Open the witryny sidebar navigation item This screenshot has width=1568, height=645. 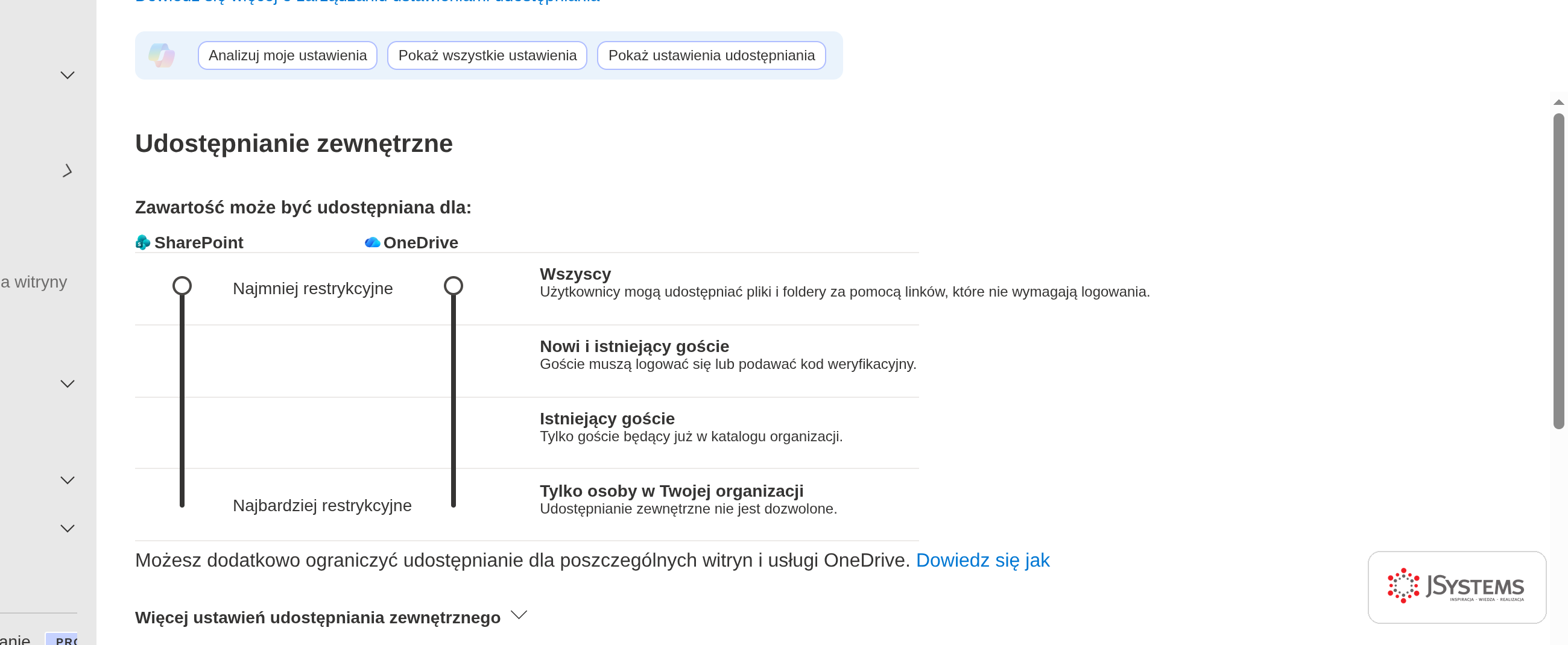(x=34, y=282)
